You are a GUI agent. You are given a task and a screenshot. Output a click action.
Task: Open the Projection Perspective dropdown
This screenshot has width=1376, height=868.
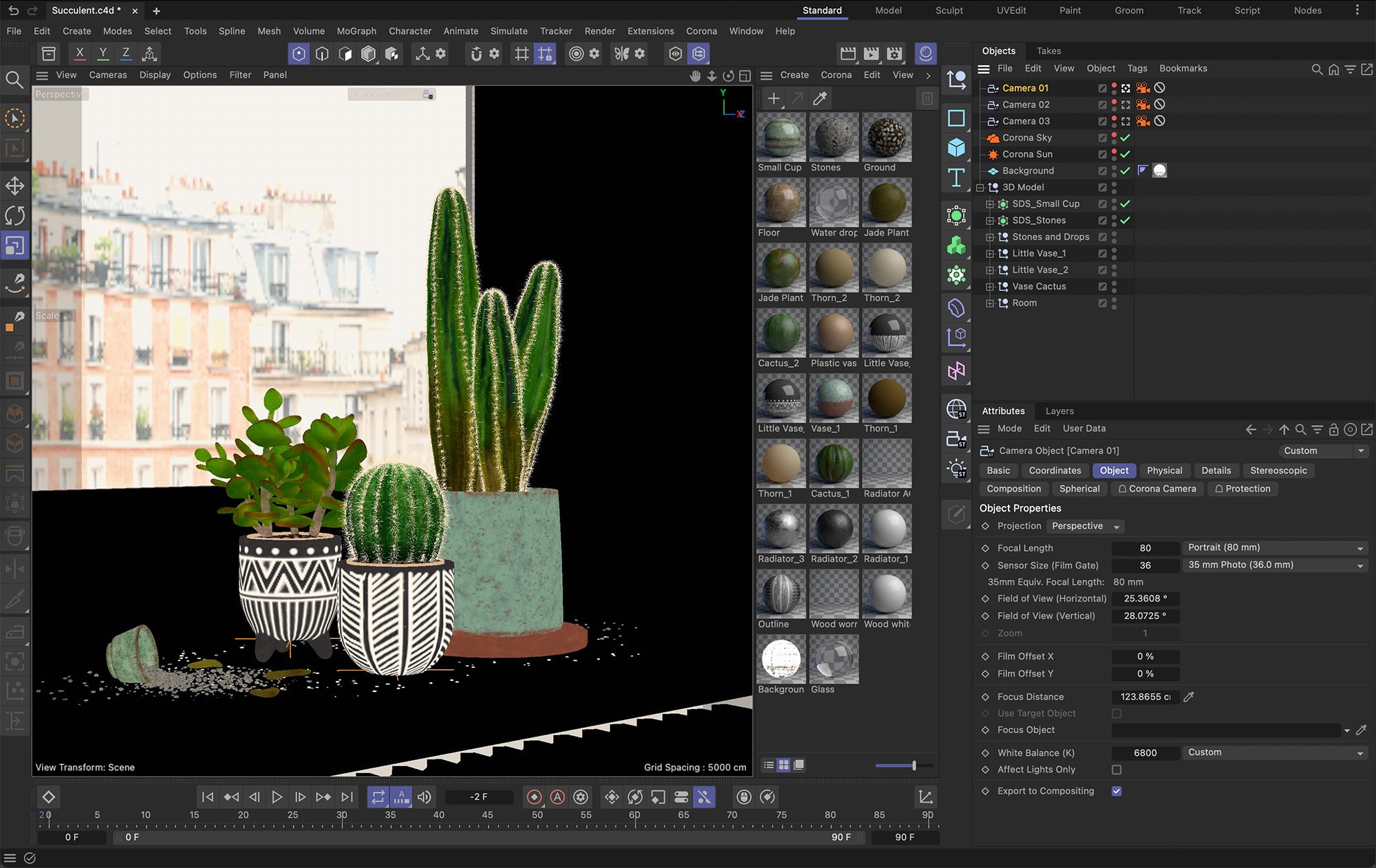1084,526
